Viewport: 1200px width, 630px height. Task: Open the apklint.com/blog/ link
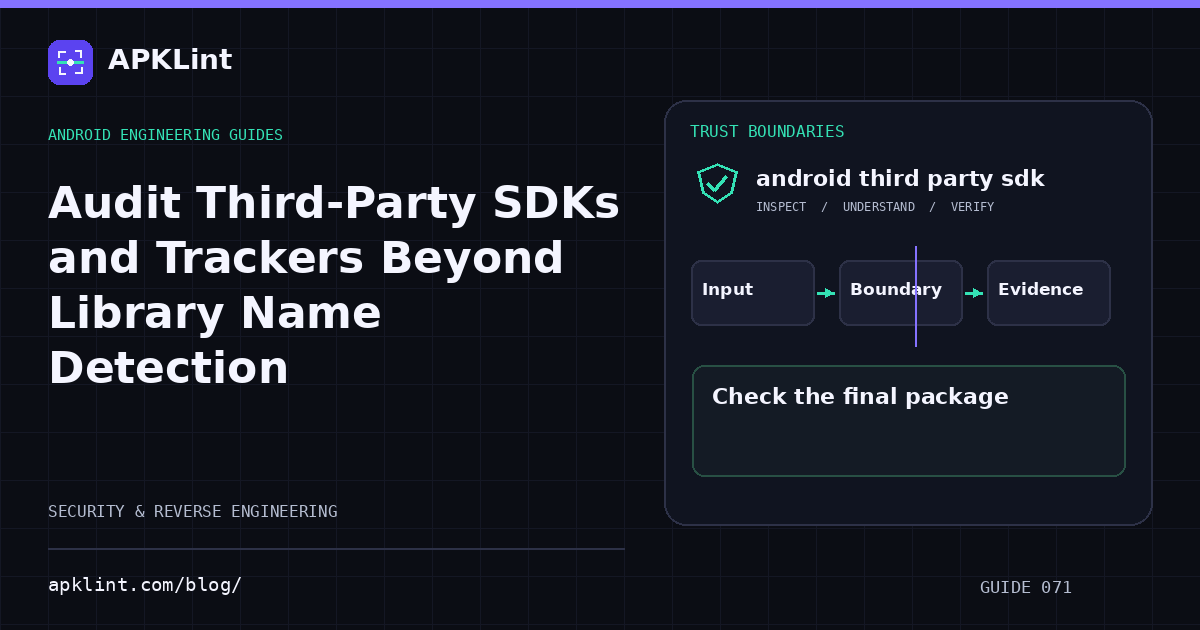145,585
